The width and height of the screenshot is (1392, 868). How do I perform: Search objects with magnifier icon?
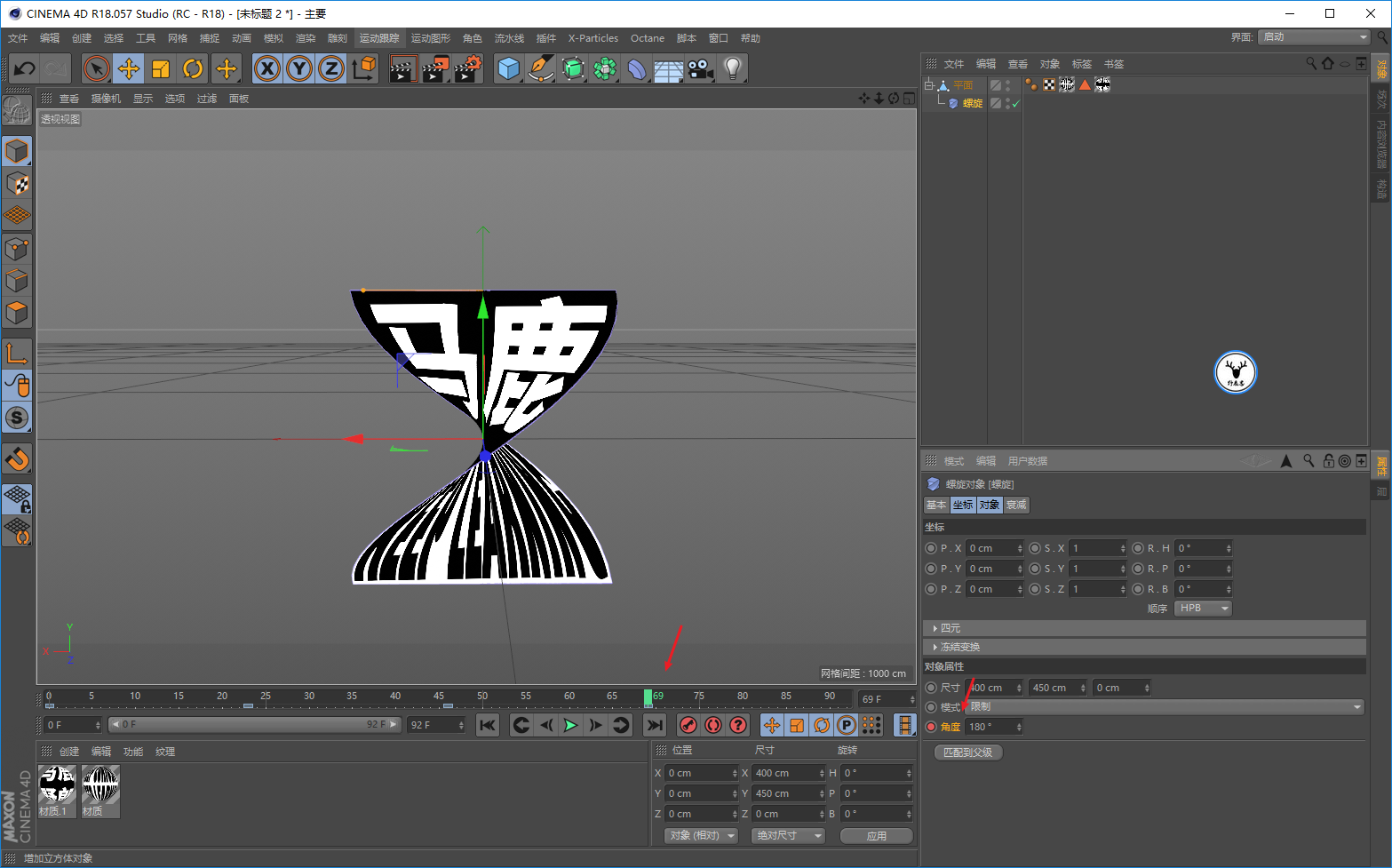pos(1310,64)
